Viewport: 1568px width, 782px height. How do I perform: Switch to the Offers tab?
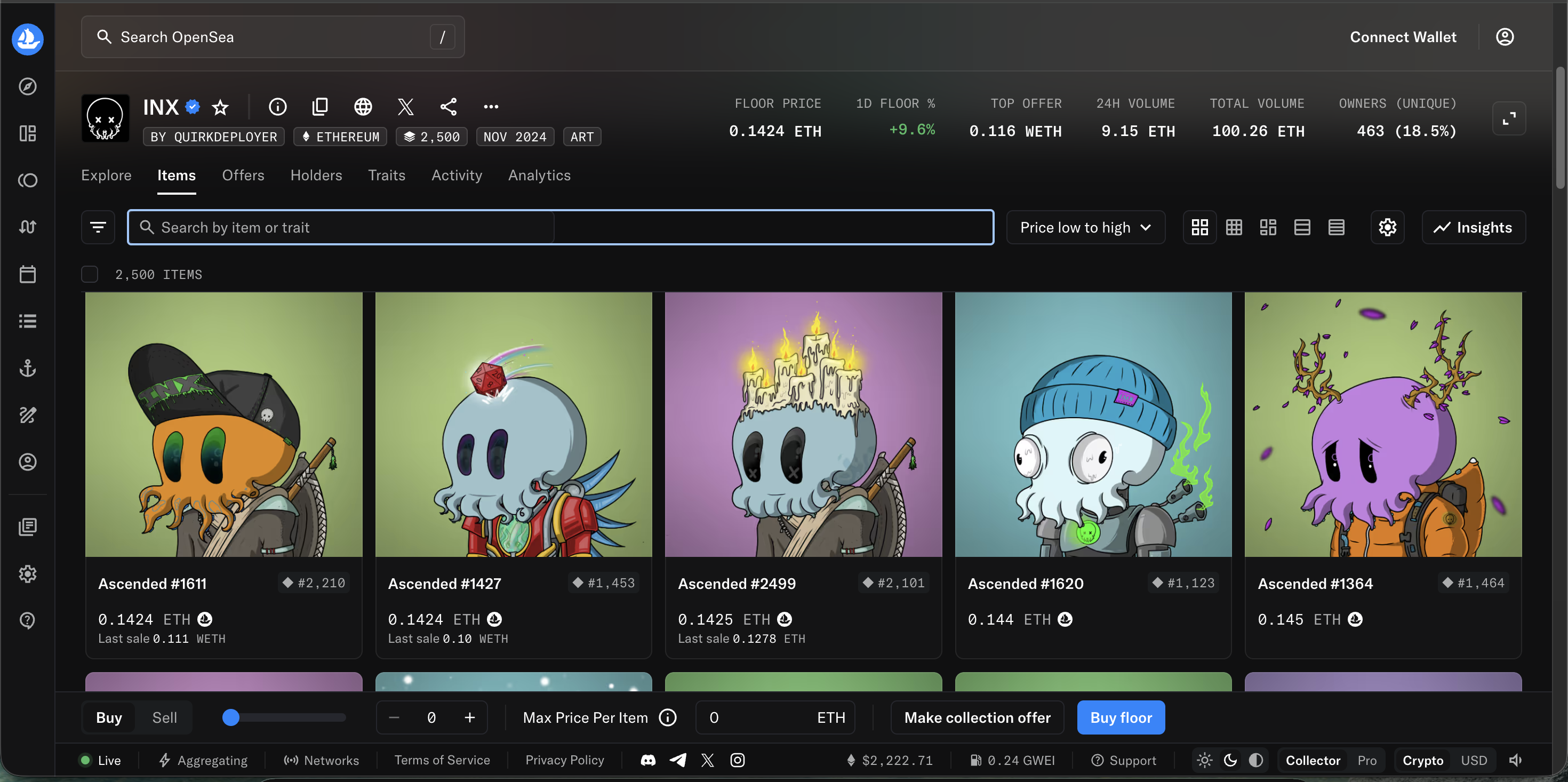click(243, 175)
